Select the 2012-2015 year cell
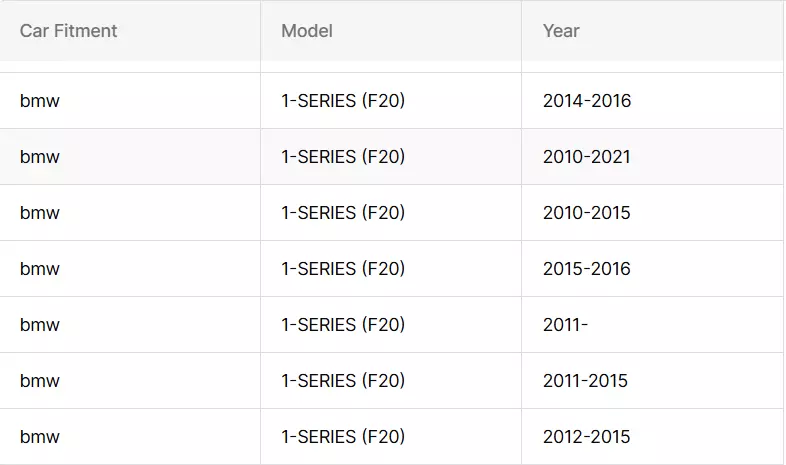The width and height of the screenshot is (786, 465). click(x=586, y=437)
